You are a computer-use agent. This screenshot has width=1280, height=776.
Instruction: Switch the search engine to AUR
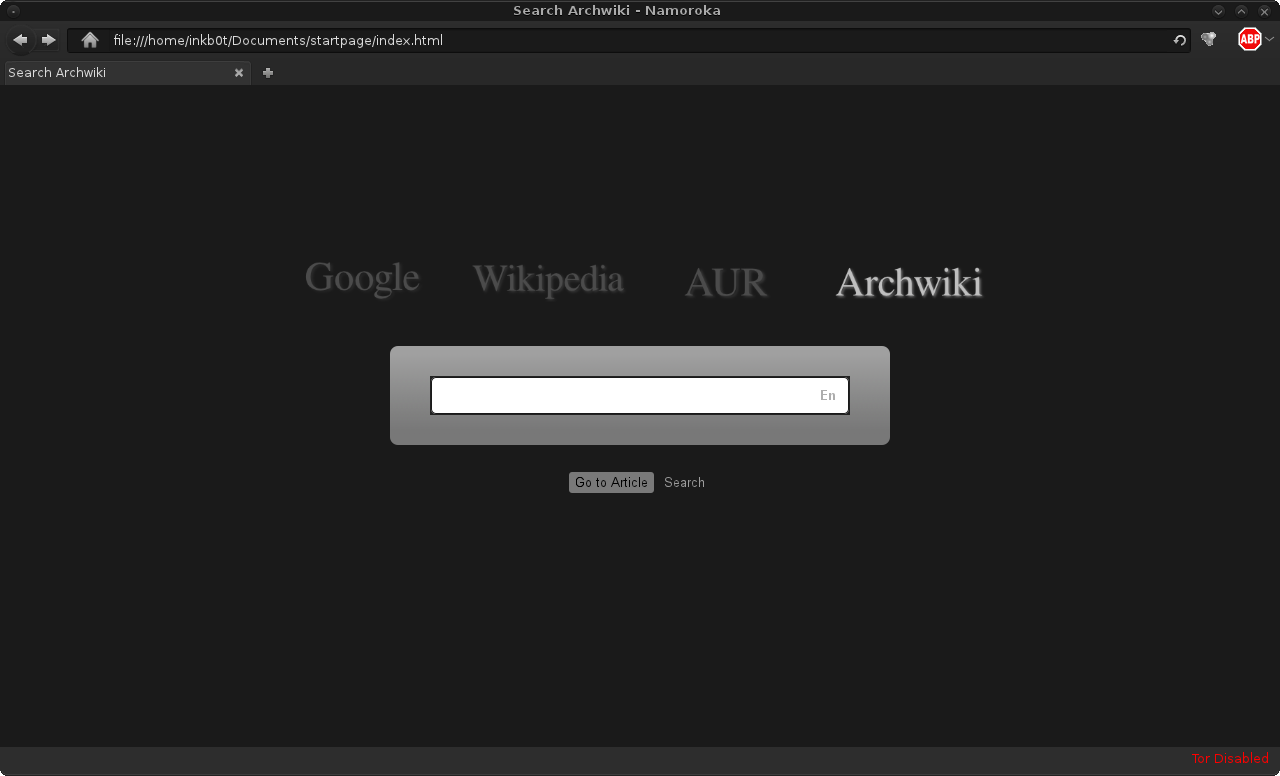(x=726, y=283)
